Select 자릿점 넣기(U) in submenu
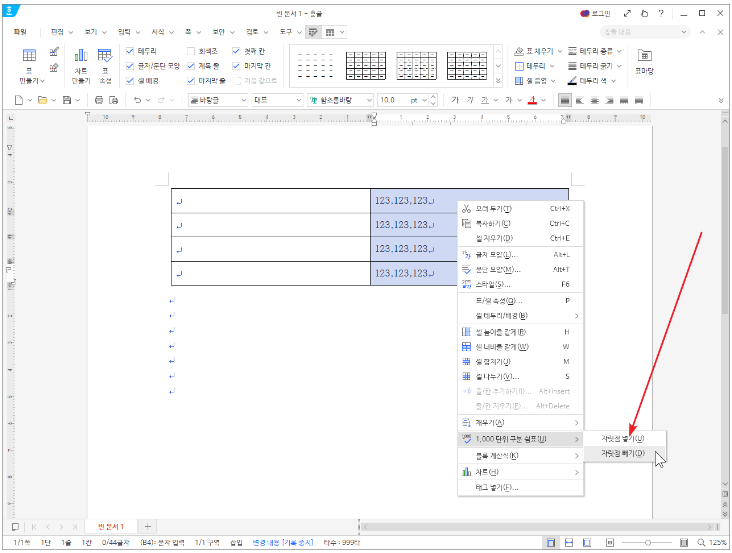This screenshot has height=553, width=732. [x=625, y=439]
